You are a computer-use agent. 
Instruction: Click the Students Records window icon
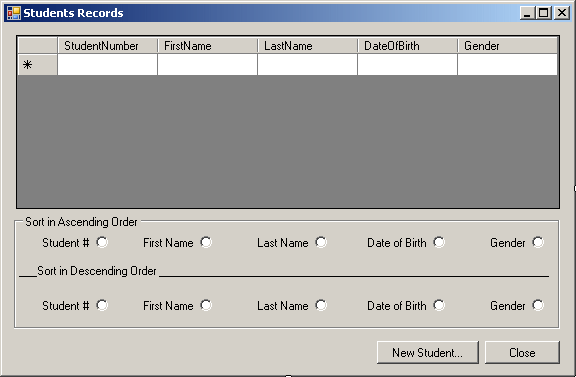coord(14,13)
